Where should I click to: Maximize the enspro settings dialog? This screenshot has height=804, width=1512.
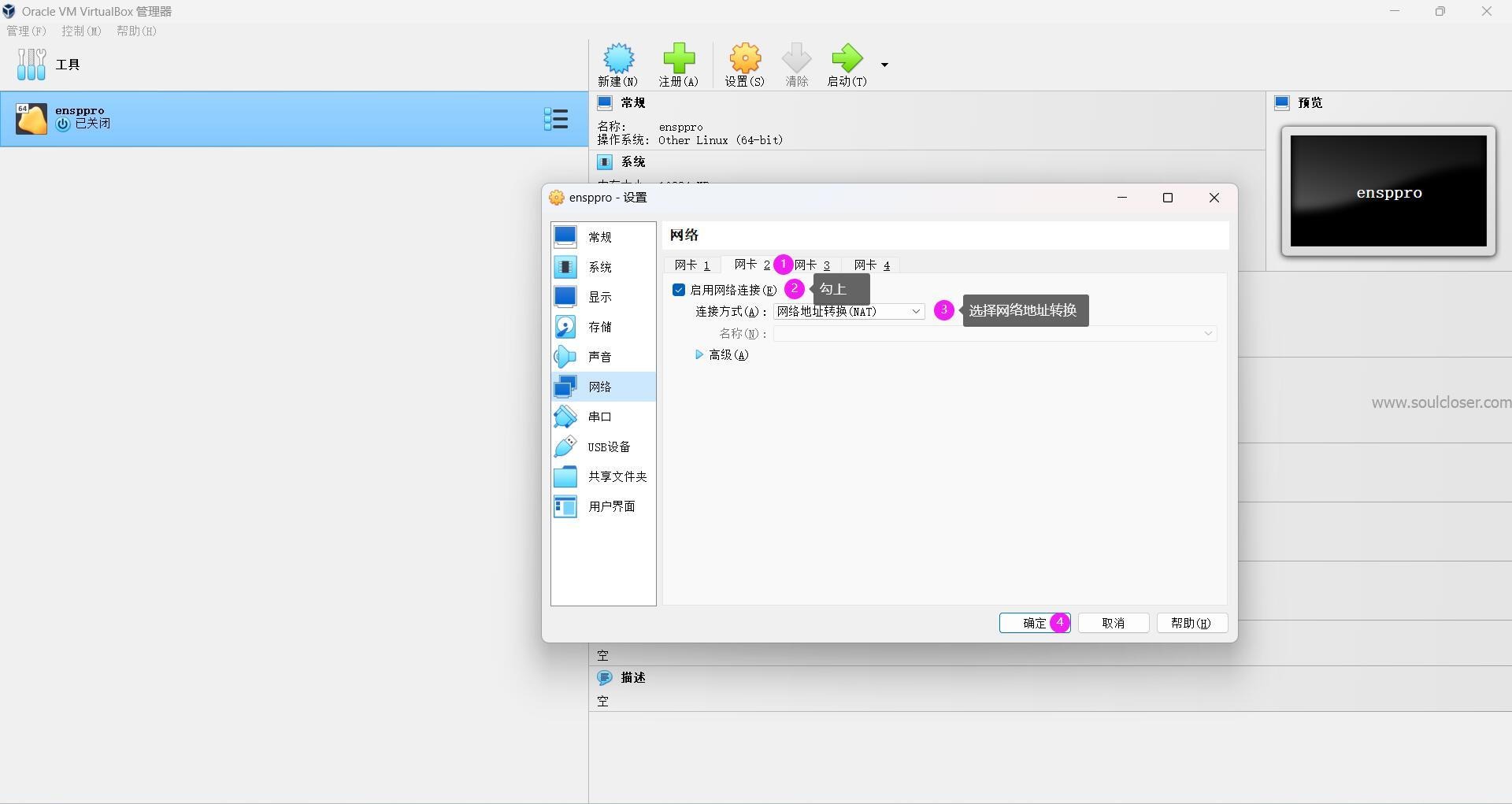point(1168,198)
